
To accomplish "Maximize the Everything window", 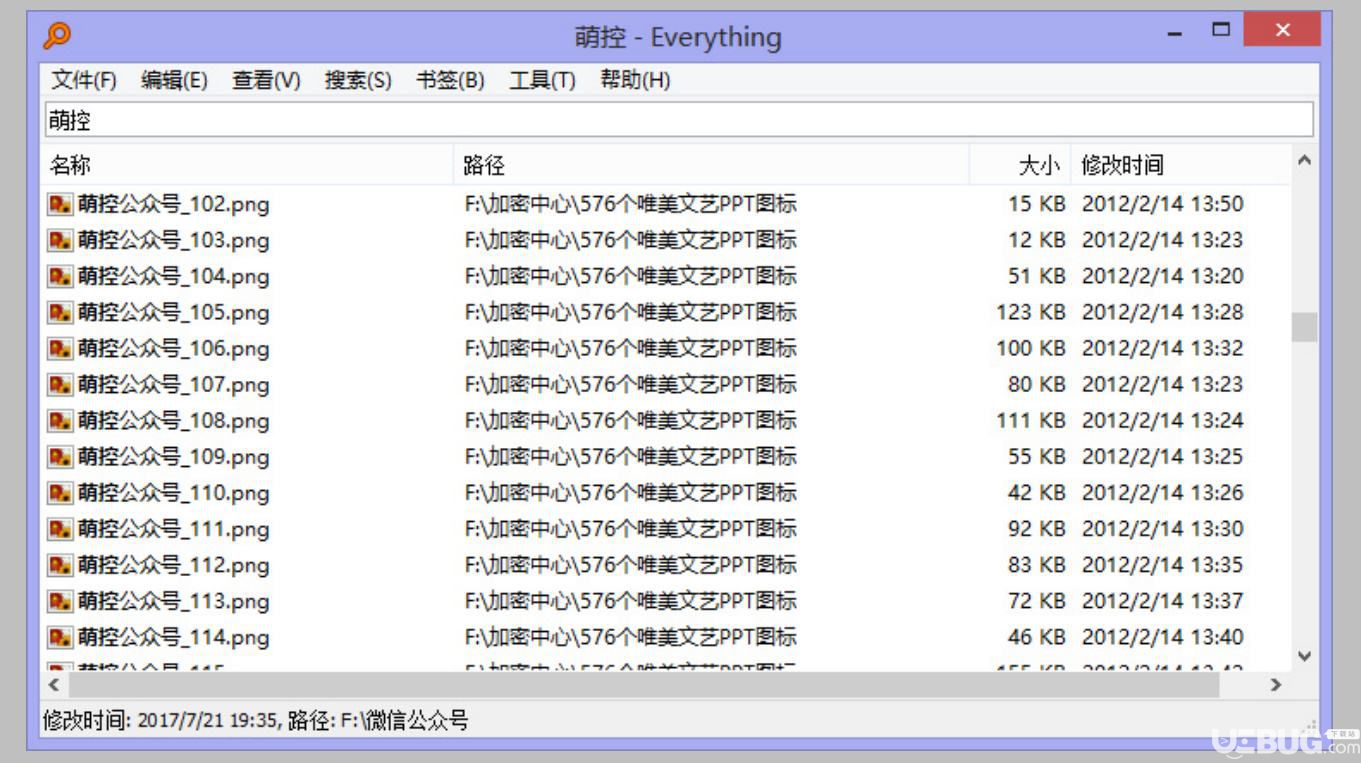I will [1220, 30].
